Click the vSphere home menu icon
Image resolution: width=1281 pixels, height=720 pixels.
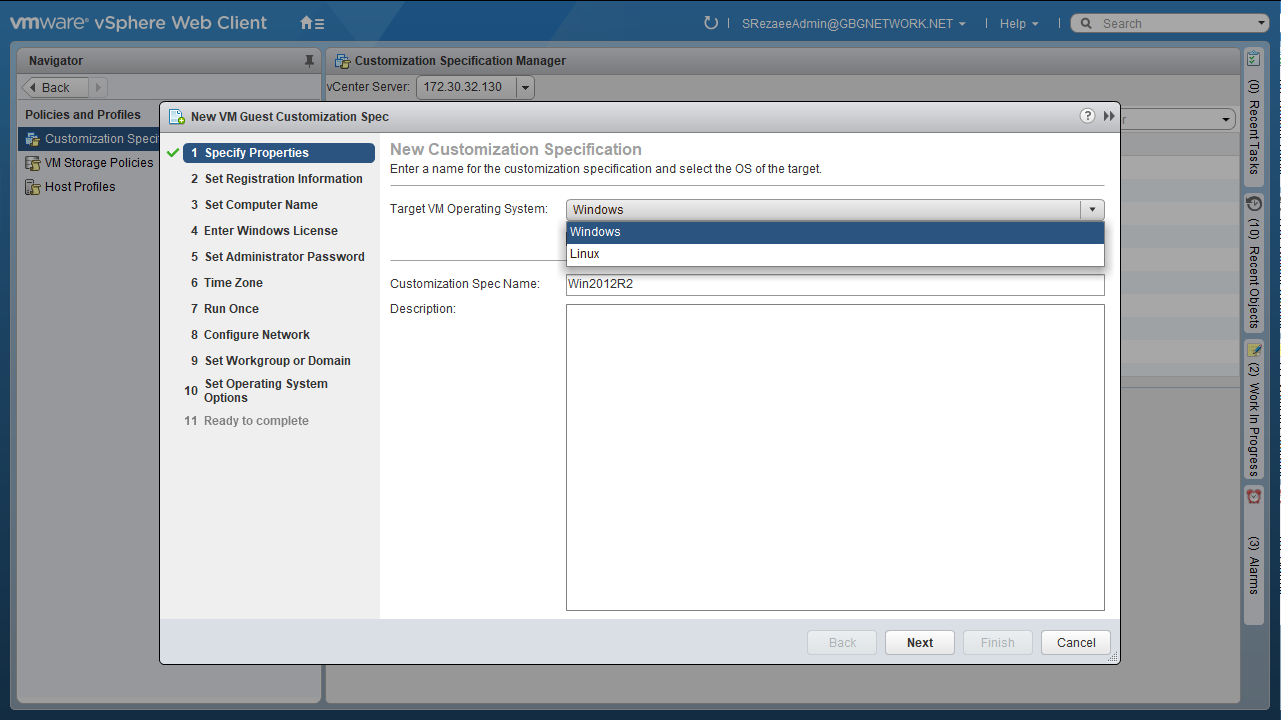tap(312, 23)
